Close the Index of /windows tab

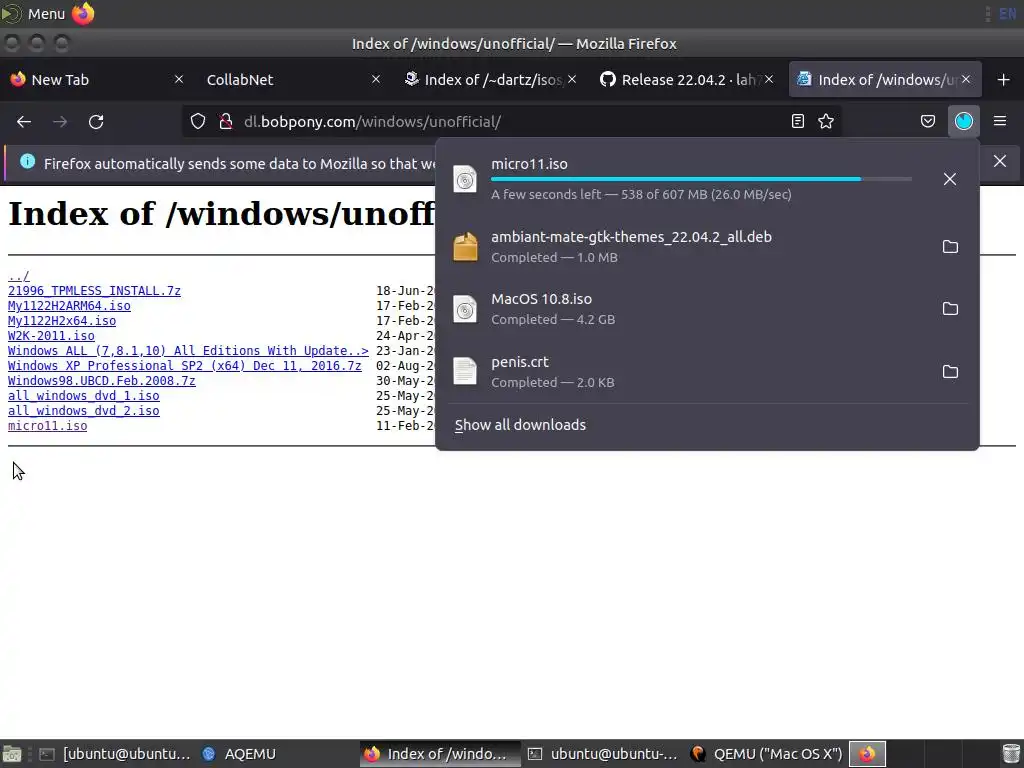(x=966, y=79)
